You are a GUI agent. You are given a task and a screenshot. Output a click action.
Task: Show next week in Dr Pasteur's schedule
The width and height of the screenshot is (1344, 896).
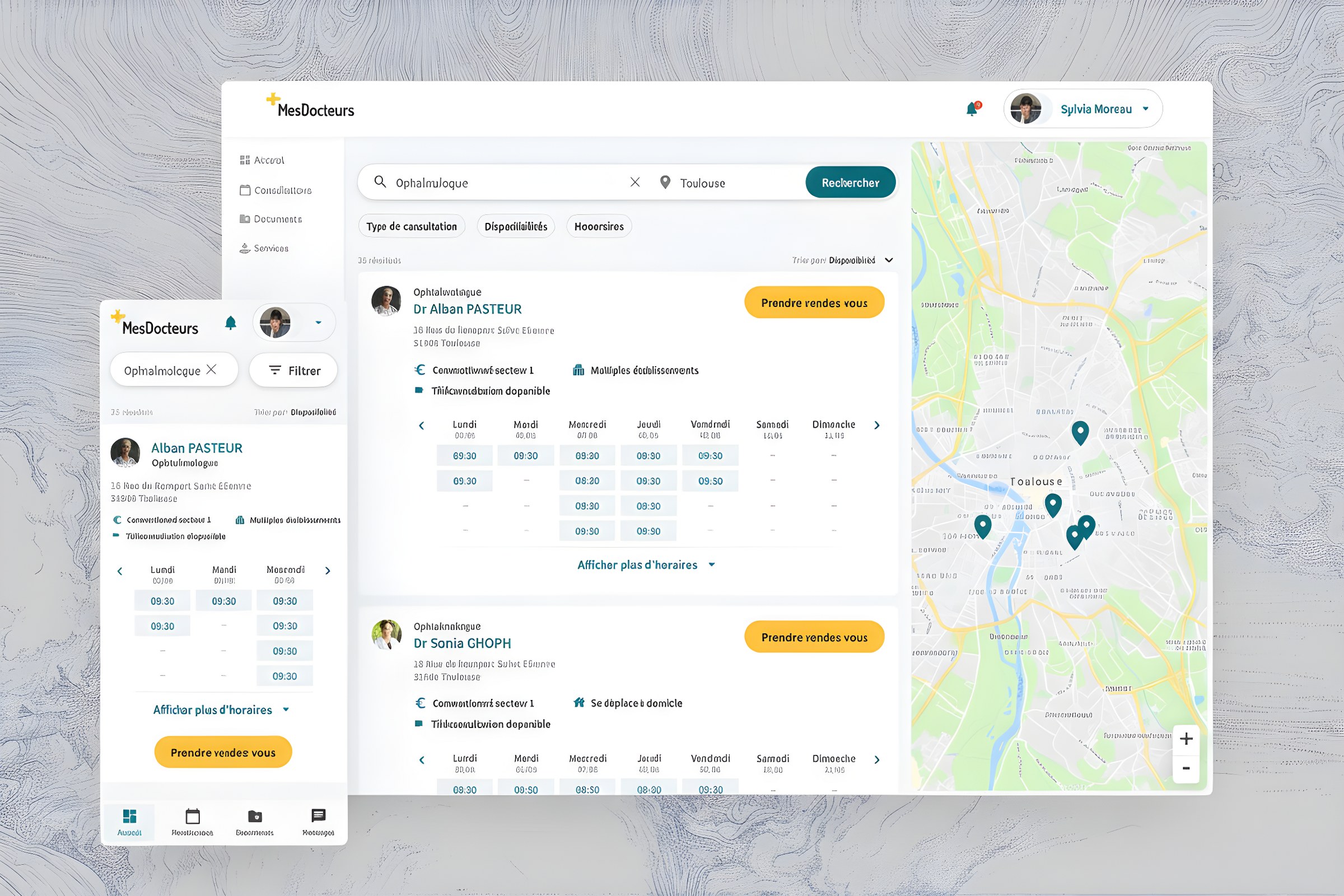[876, 425]
